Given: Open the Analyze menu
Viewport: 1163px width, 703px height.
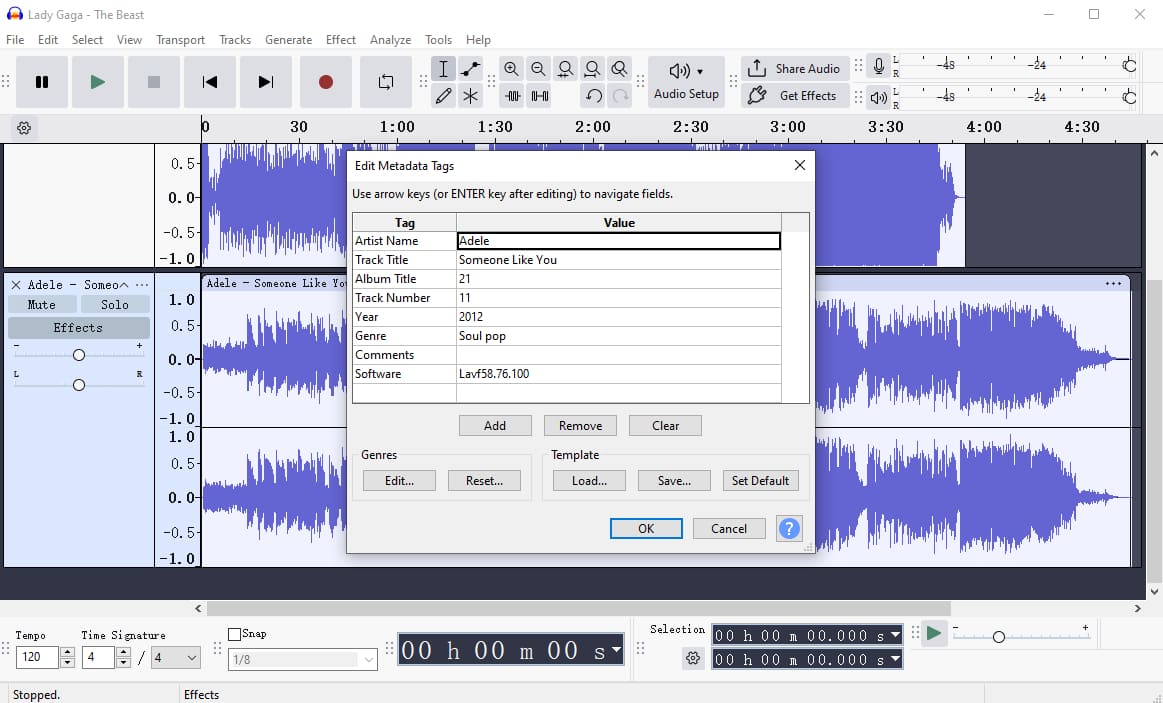Looking at the screenshot, I should (x=390, y=39).
